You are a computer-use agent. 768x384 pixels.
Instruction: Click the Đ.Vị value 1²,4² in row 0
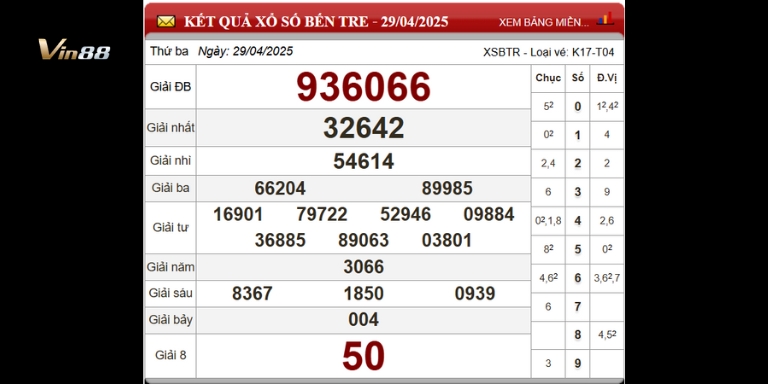[607, 105]
